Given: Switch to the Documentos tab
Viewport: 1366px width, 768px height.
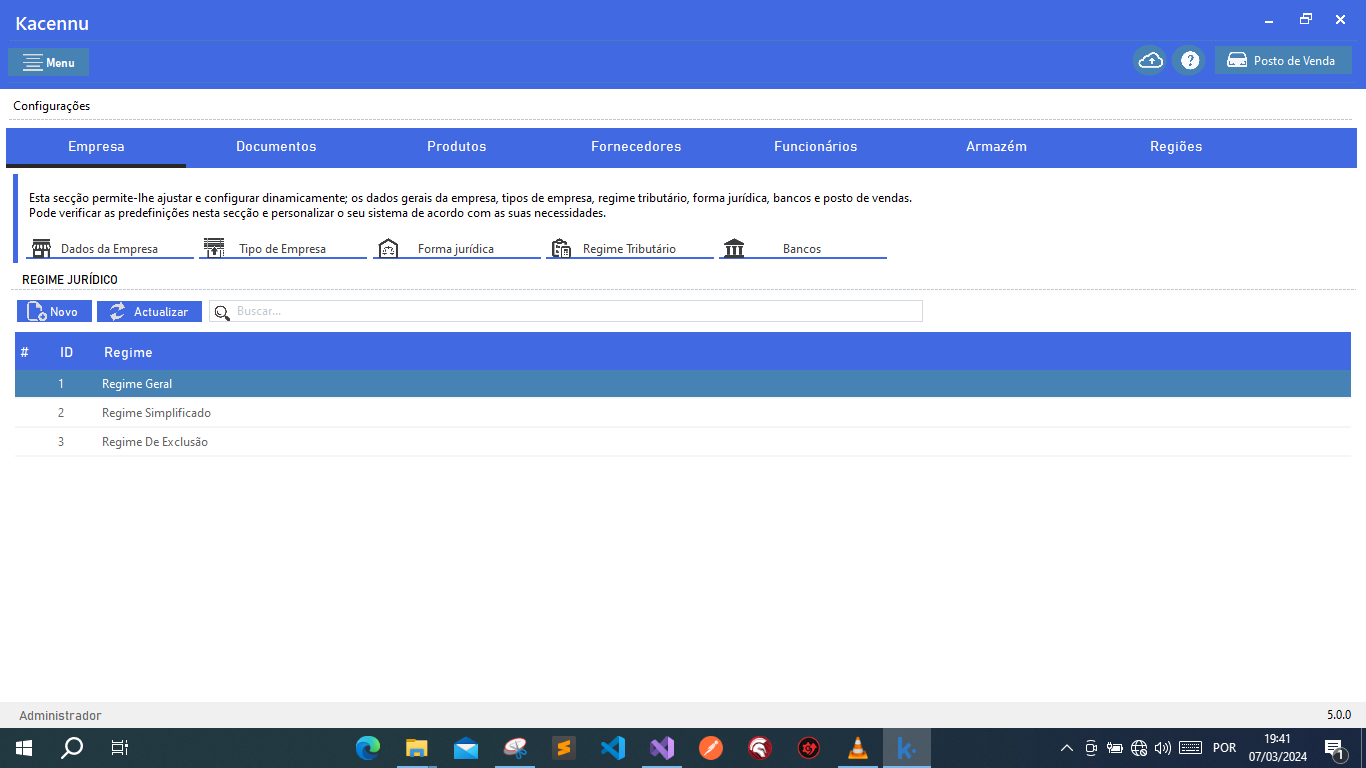Looking at the screenshot, I should coord(276,147).
